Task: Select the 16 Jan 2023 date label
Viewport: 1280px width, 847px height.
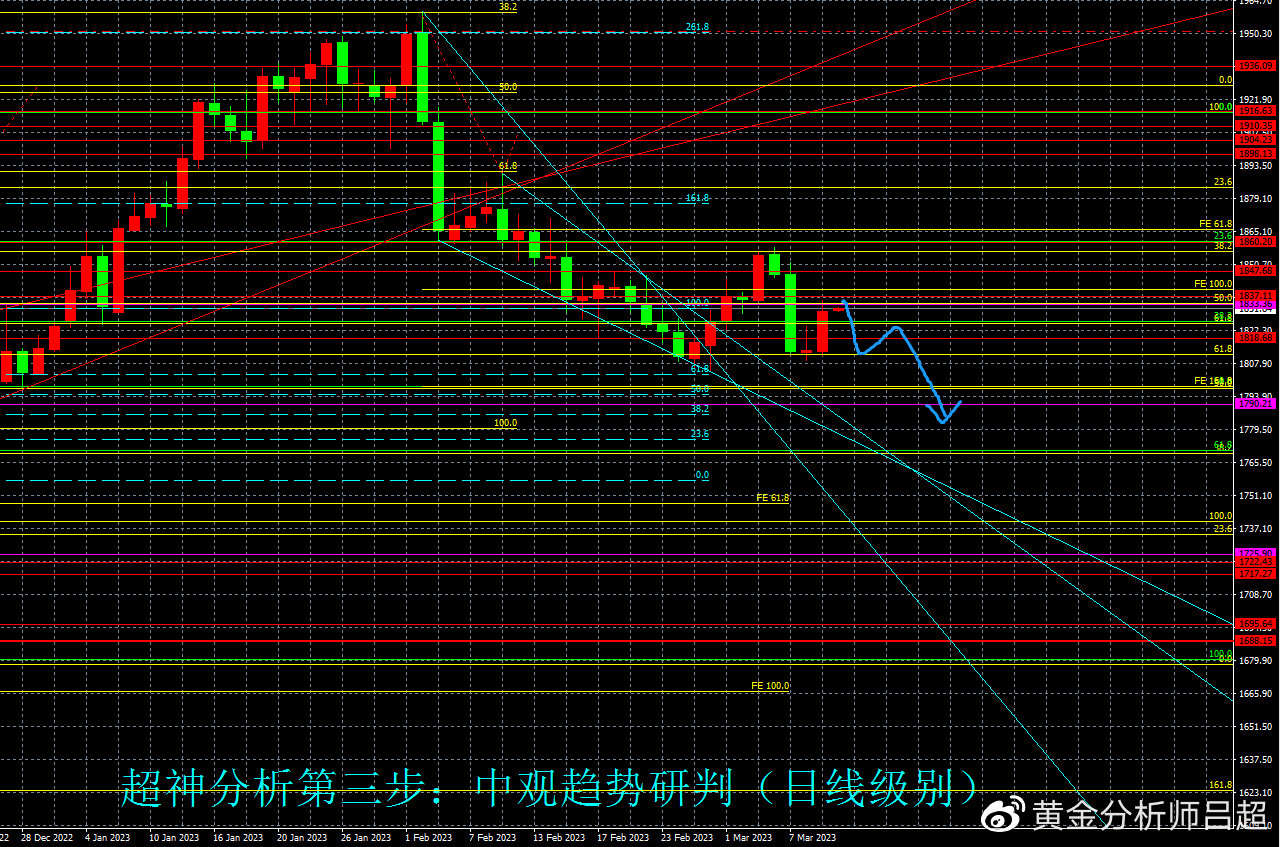Action: pyautogui.click(x=236, y=838)
